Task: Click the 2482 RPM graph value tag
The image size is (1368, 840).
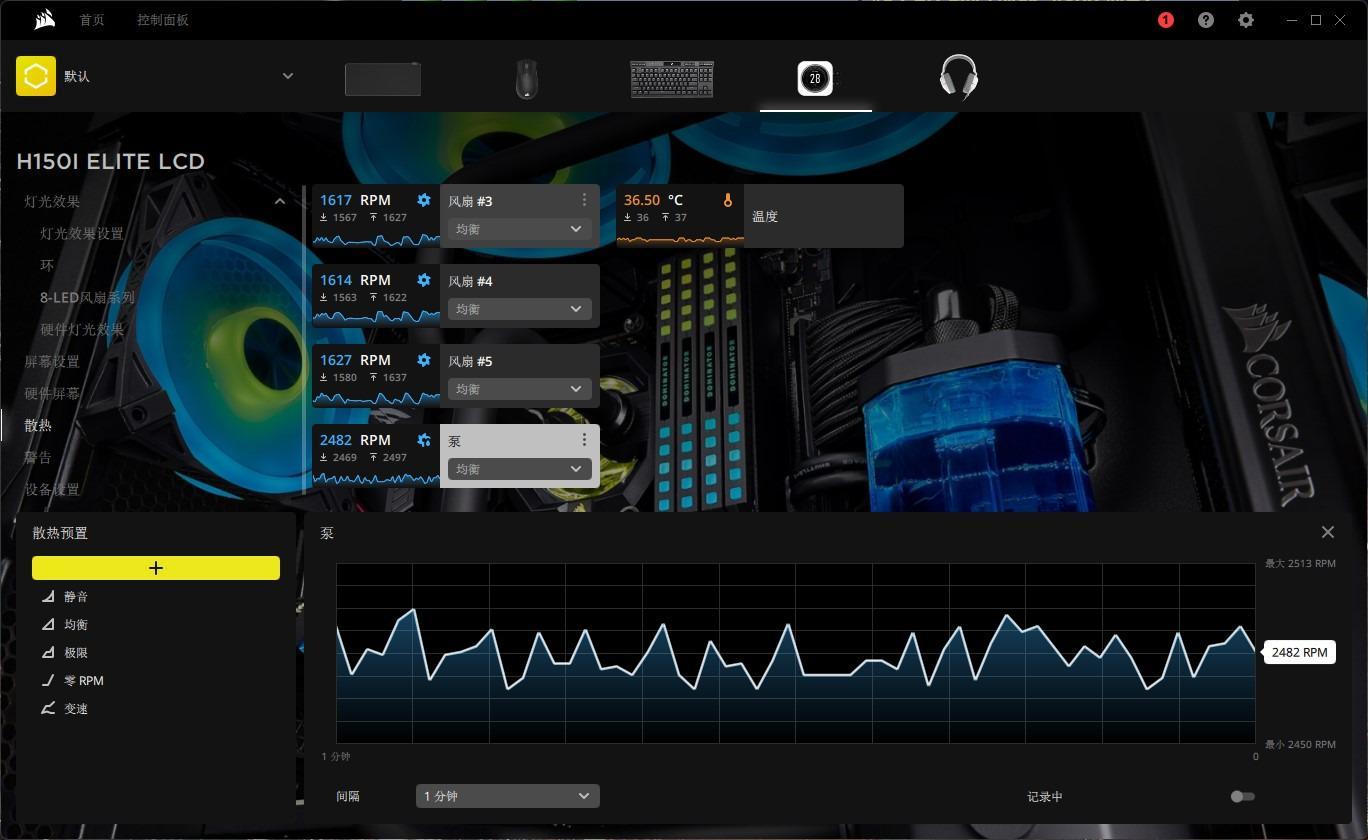Action: [x=1300, y=652]
